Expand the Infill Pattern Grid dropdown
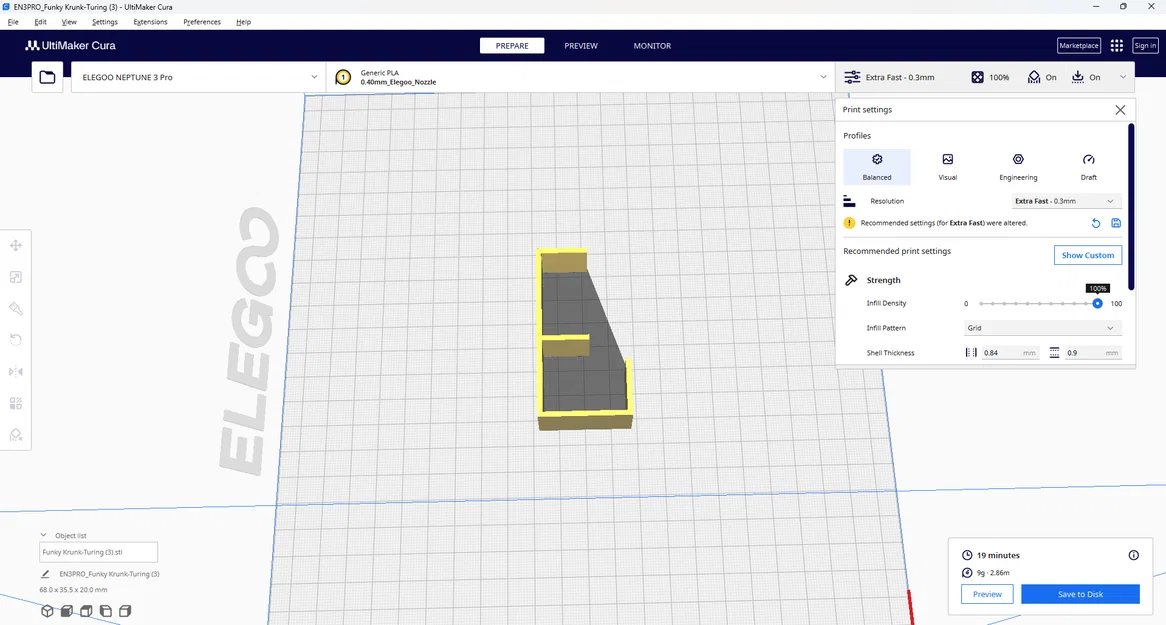Viewport: 1166px width, 625px height. [x=1042, y=328]
